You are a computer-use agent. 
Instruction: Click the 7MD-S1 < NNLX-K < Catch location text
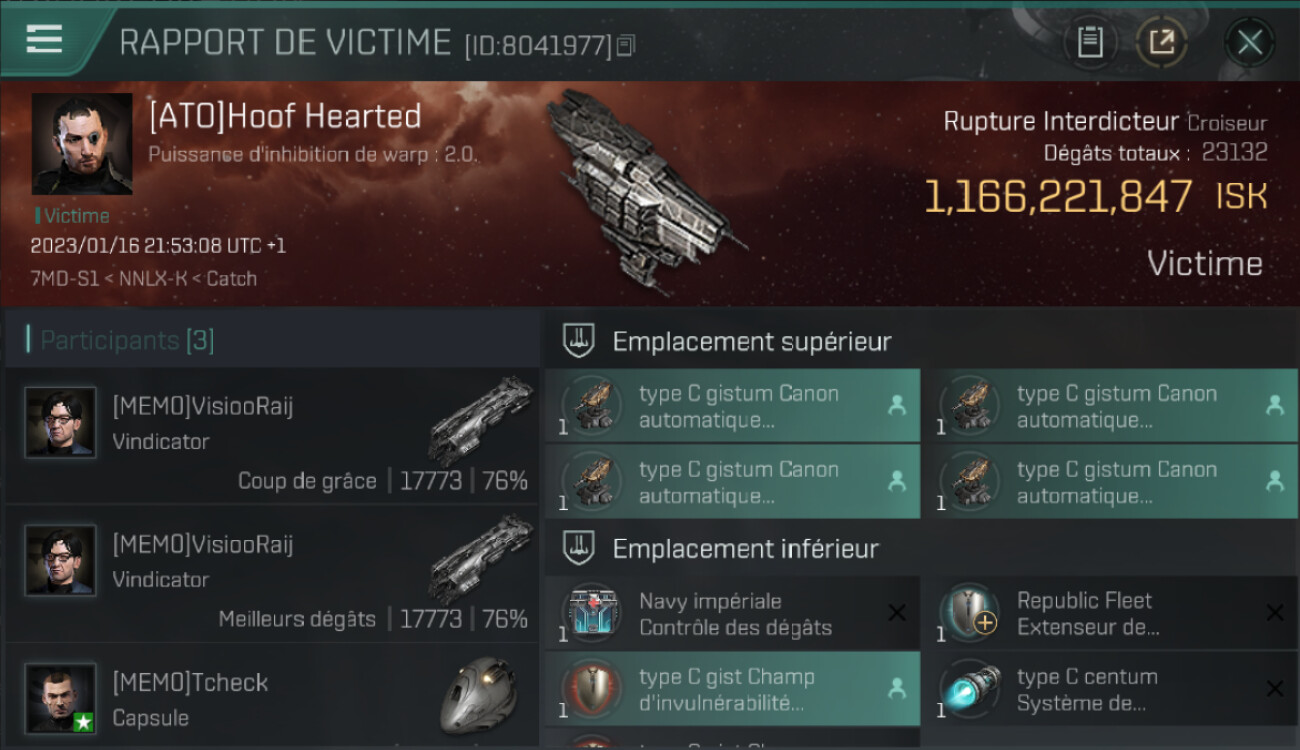pyautogui.click(x=144, y=279)
